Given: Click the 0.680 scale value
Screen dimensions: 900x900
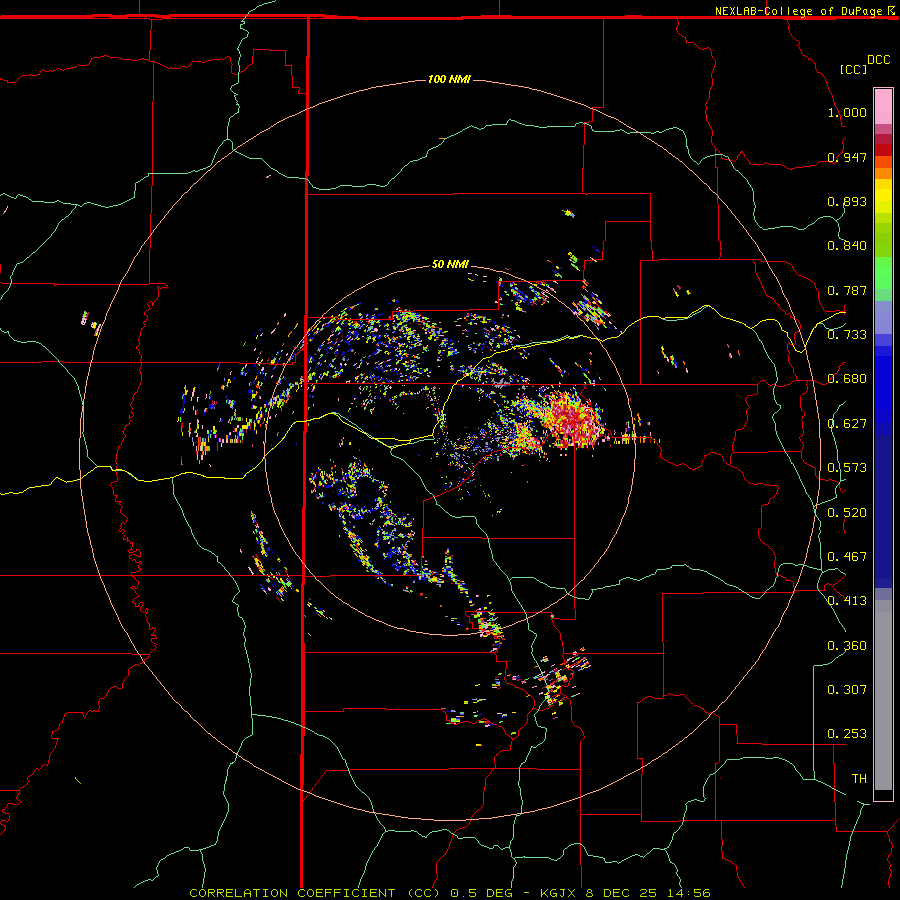Looking at the screenshot, I should [x=847, y=379].
